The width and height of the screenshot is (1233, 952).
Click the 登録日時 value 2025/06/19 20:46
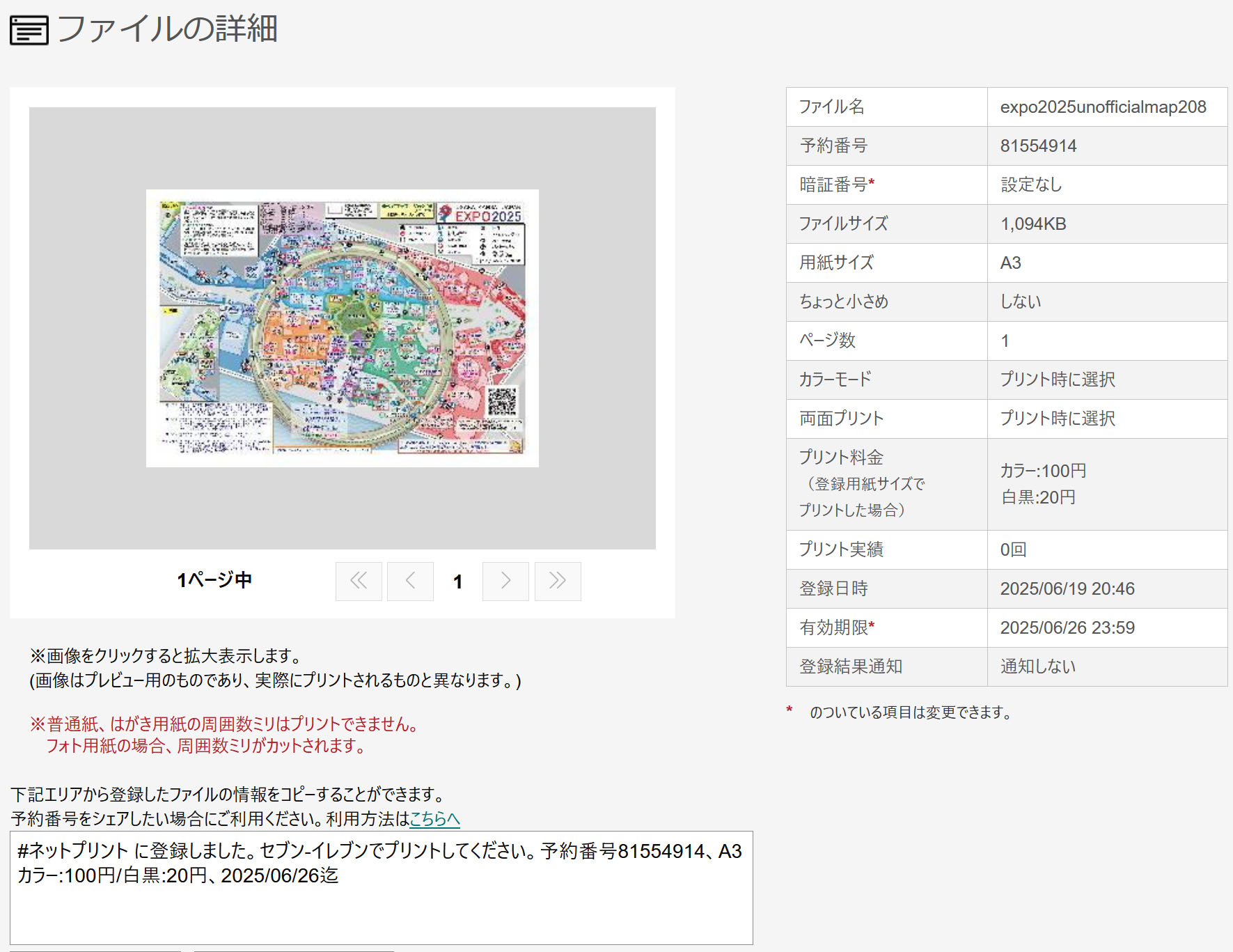[1067, 589]
